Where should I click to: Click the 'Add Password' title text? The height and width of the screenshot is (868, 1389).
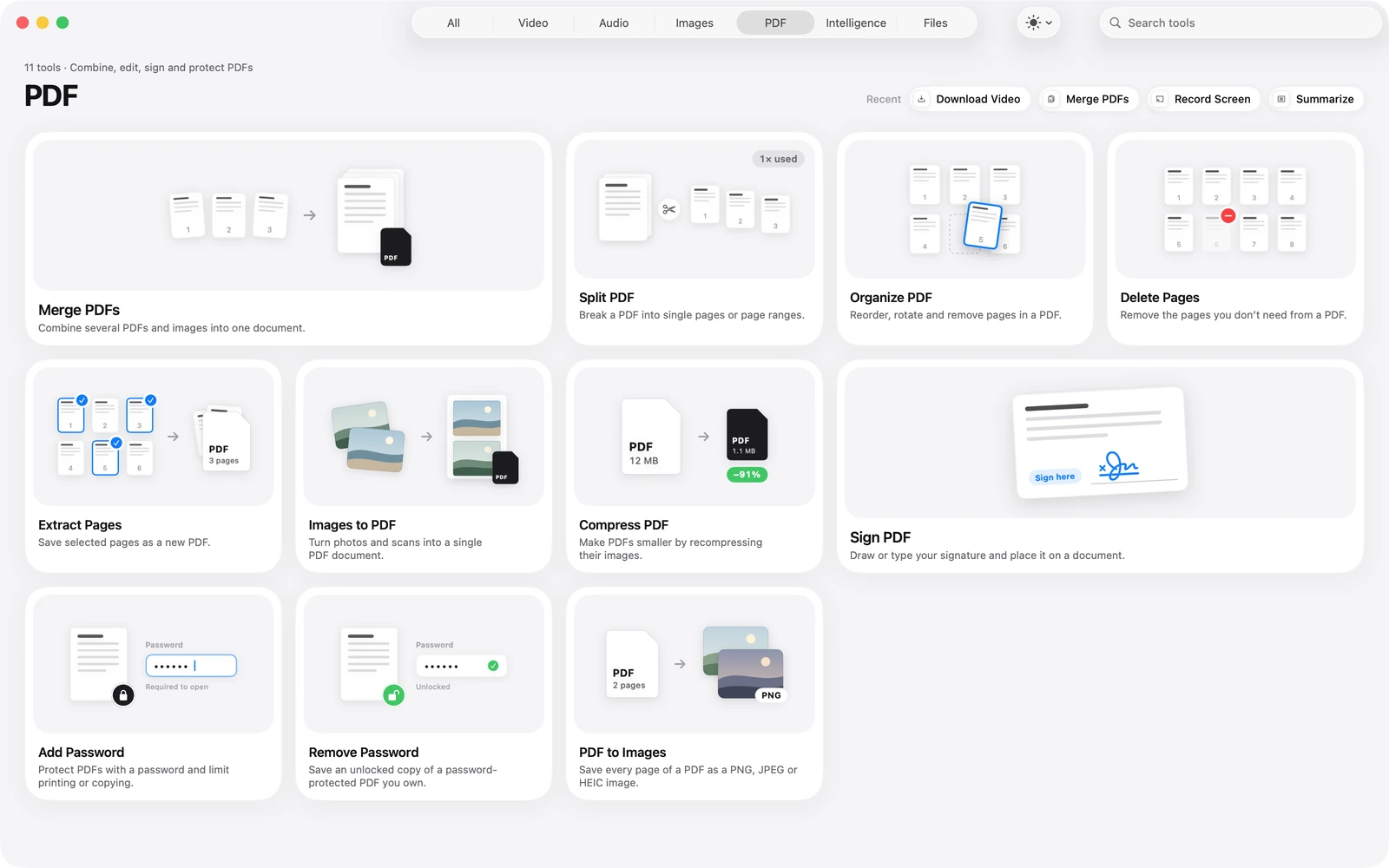pyautogui.click(x=82, y=753)
